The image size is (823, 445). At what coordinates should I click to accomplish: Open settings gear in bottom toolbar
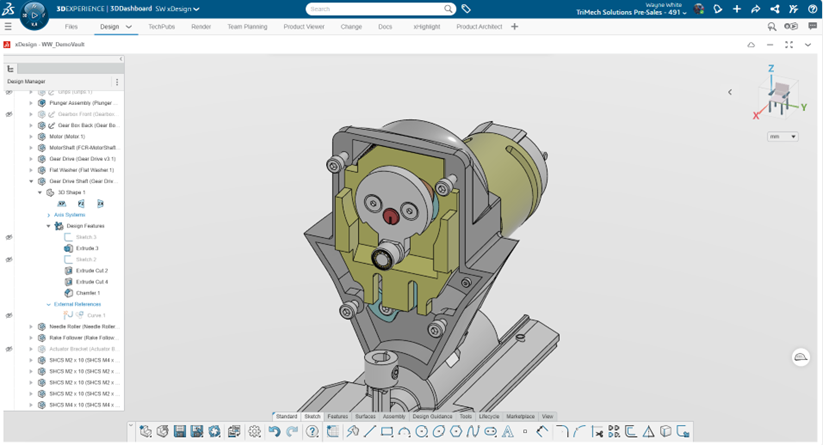click(254, 432)
